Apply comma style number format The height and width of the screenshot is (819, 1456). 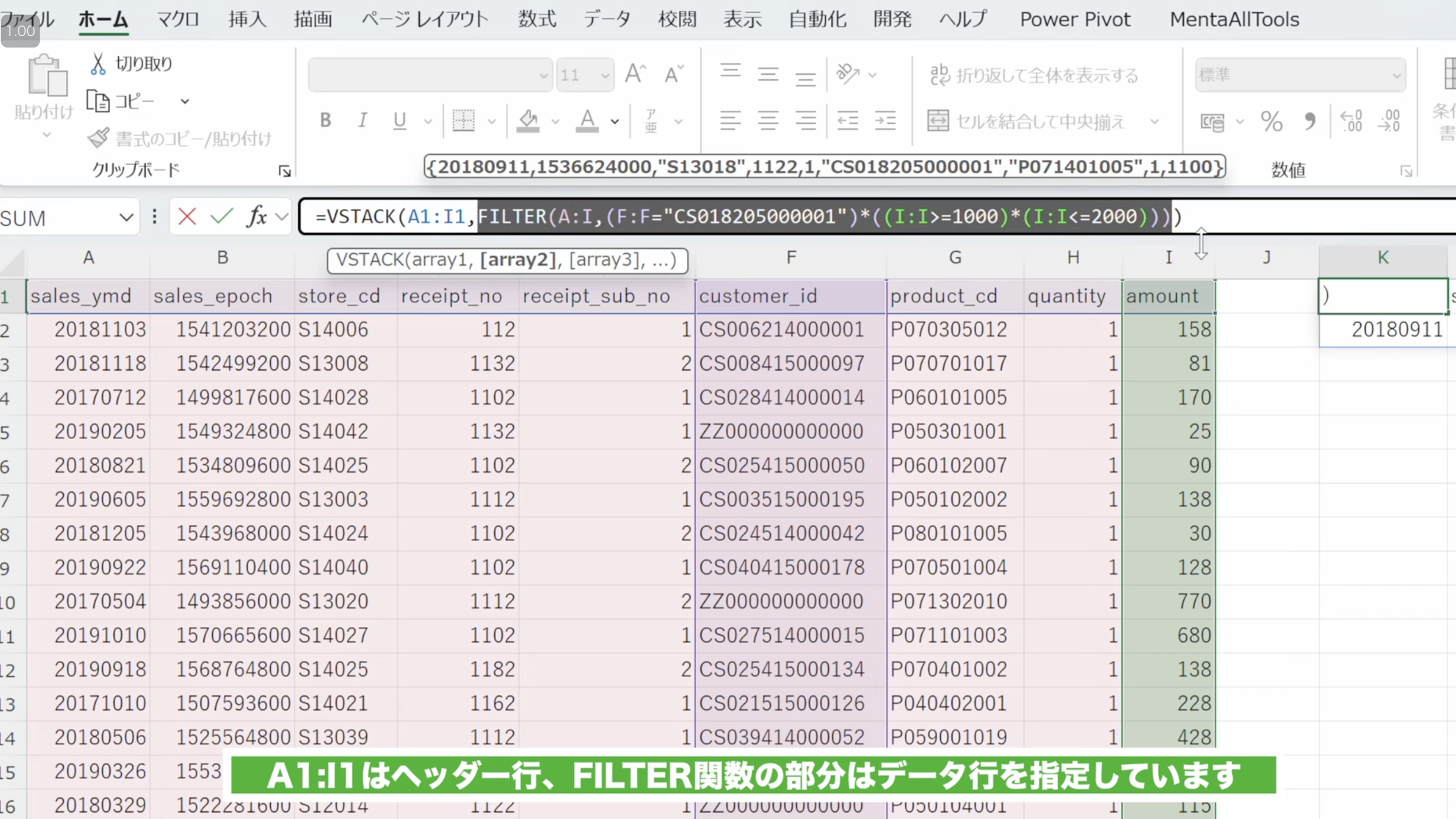pos(1310,121)
